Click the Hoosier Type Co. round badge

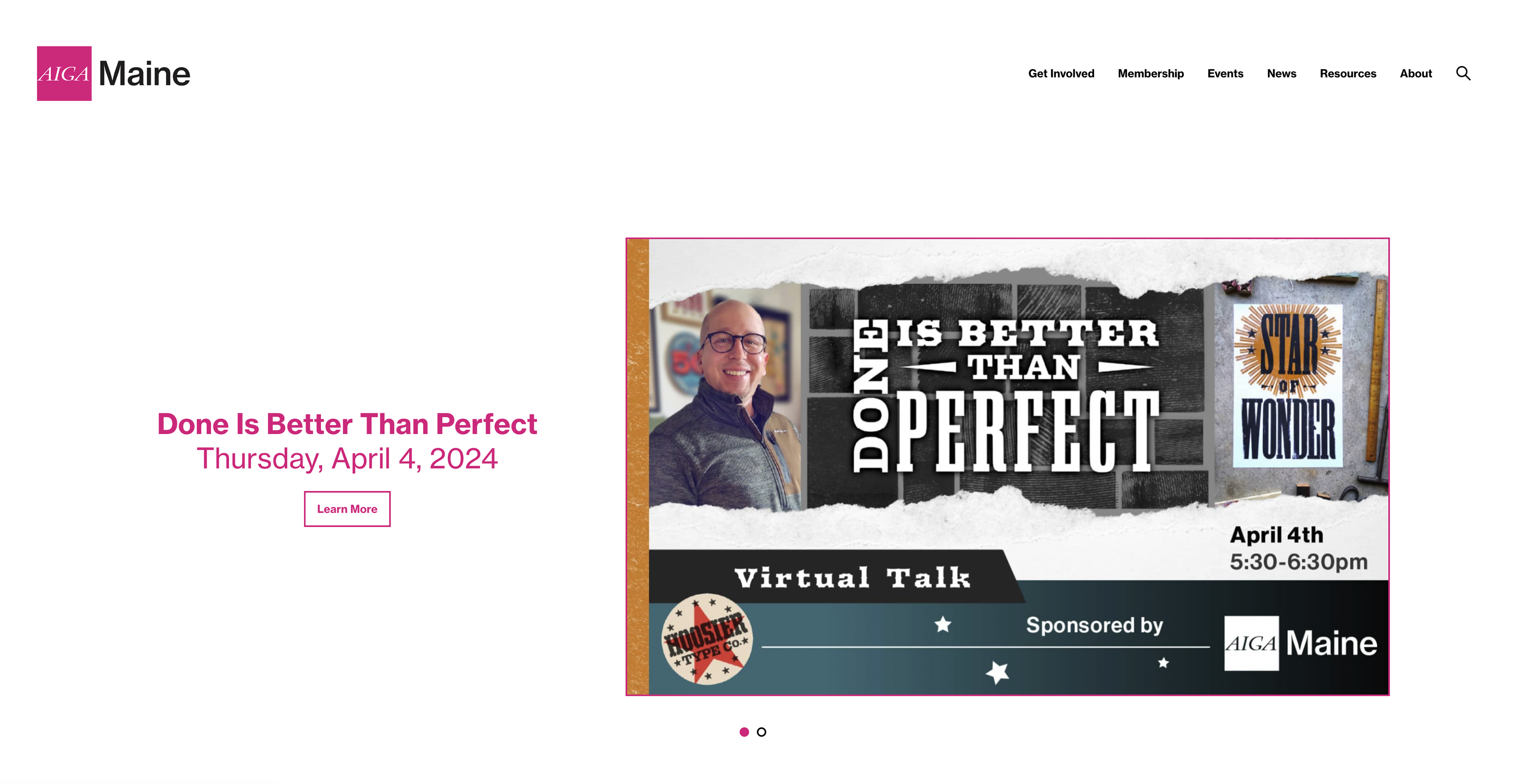706,640
